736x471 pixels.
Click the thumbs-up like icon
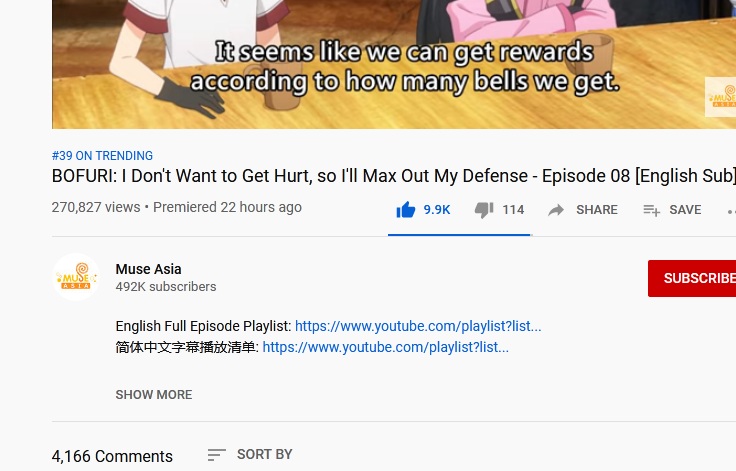[406, 209]
